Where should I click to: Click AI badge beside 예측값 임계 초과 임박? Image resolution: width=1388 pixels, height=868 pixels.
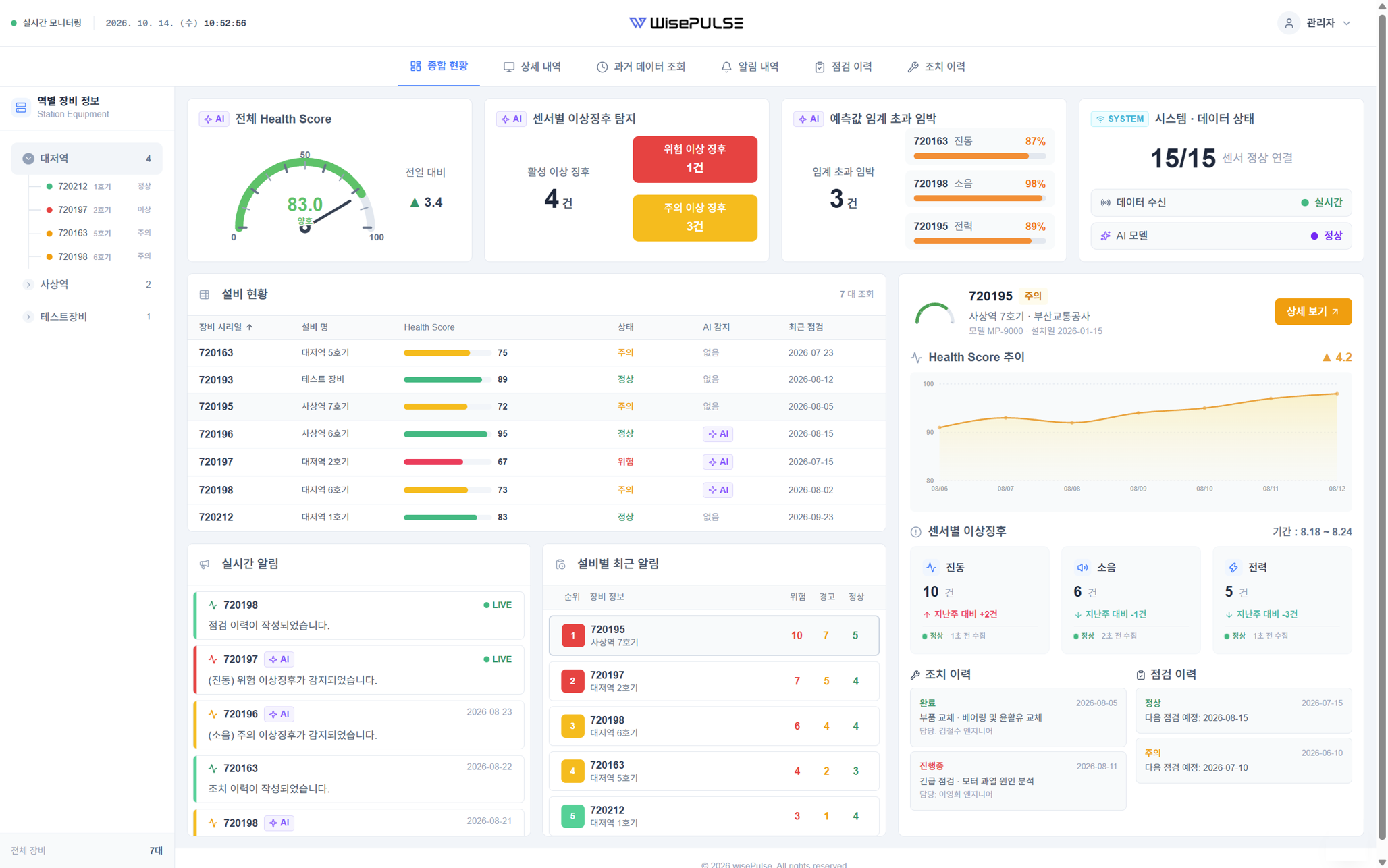[x=808, y=119]
